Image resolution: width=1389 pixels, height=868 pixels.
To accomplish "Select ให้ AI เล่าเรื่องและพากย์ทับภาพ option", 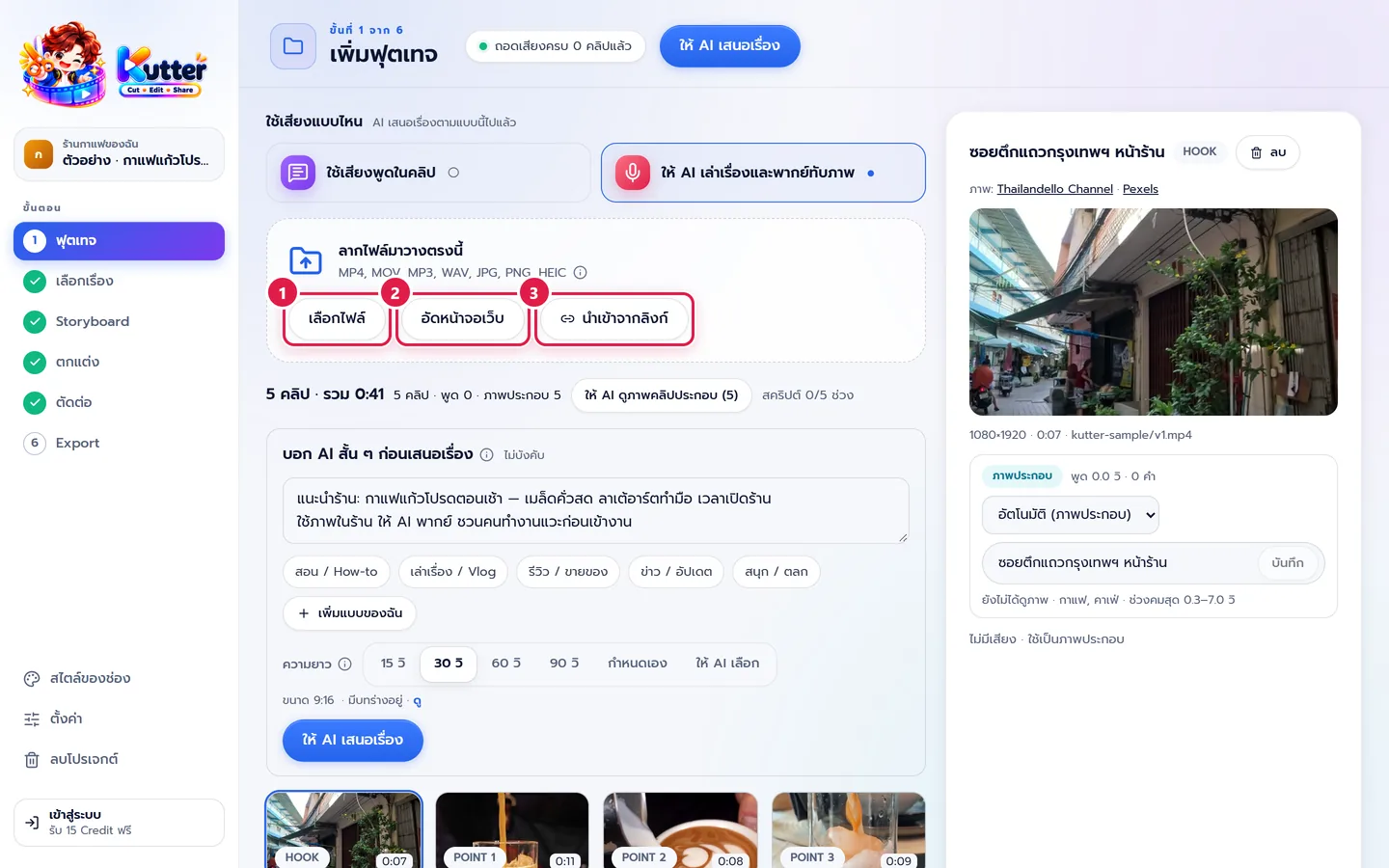I will pos(763,173).
